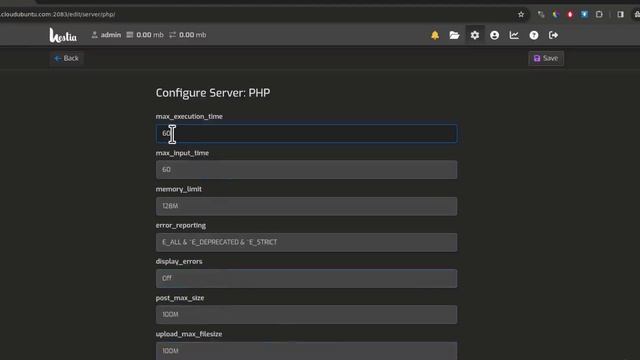
Task: Click the post_max_size label
Action: pos(180,298)
